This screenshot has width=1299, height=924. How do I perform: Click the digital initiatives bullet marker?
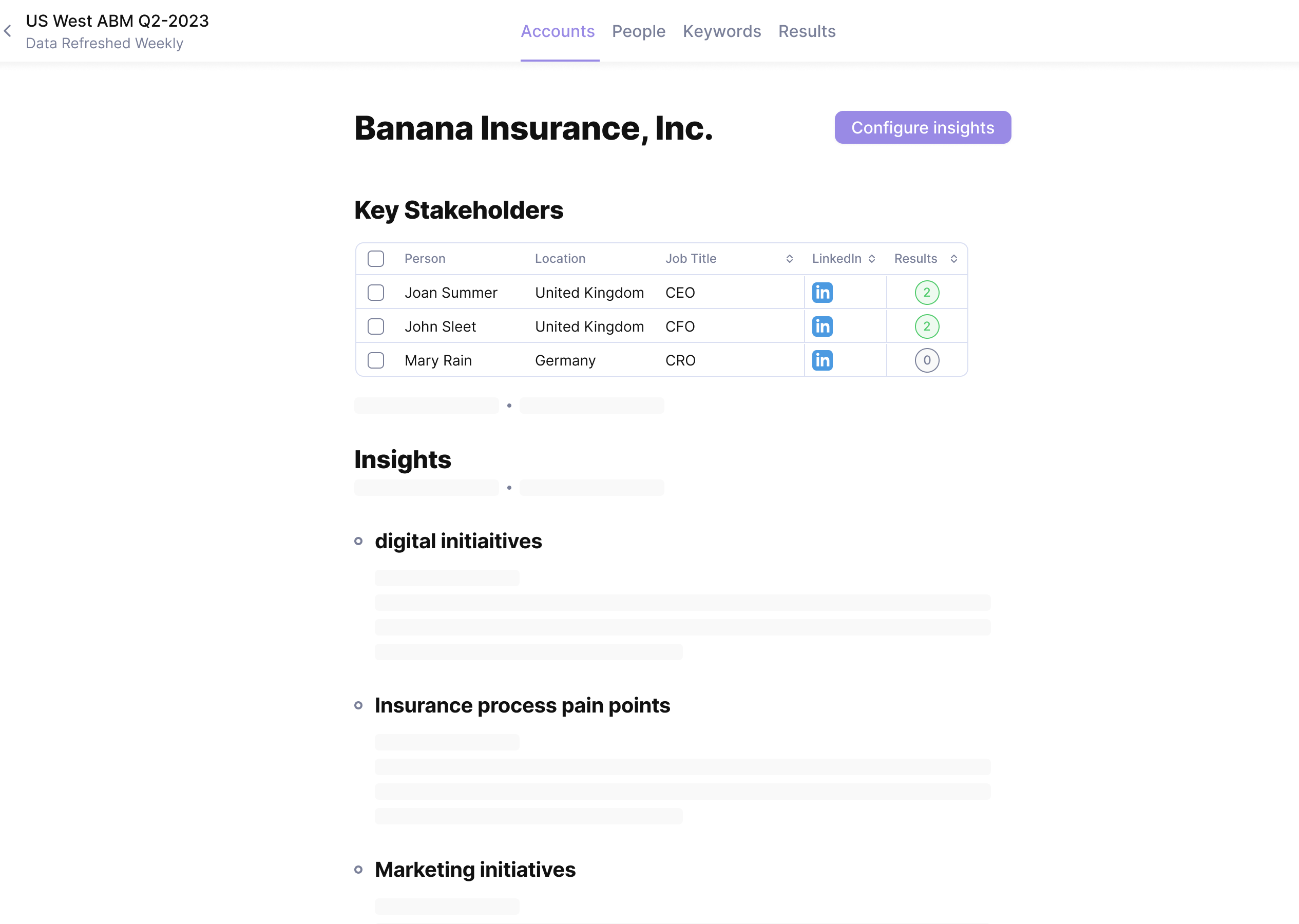pyautogui.click(x=358, y=541)
